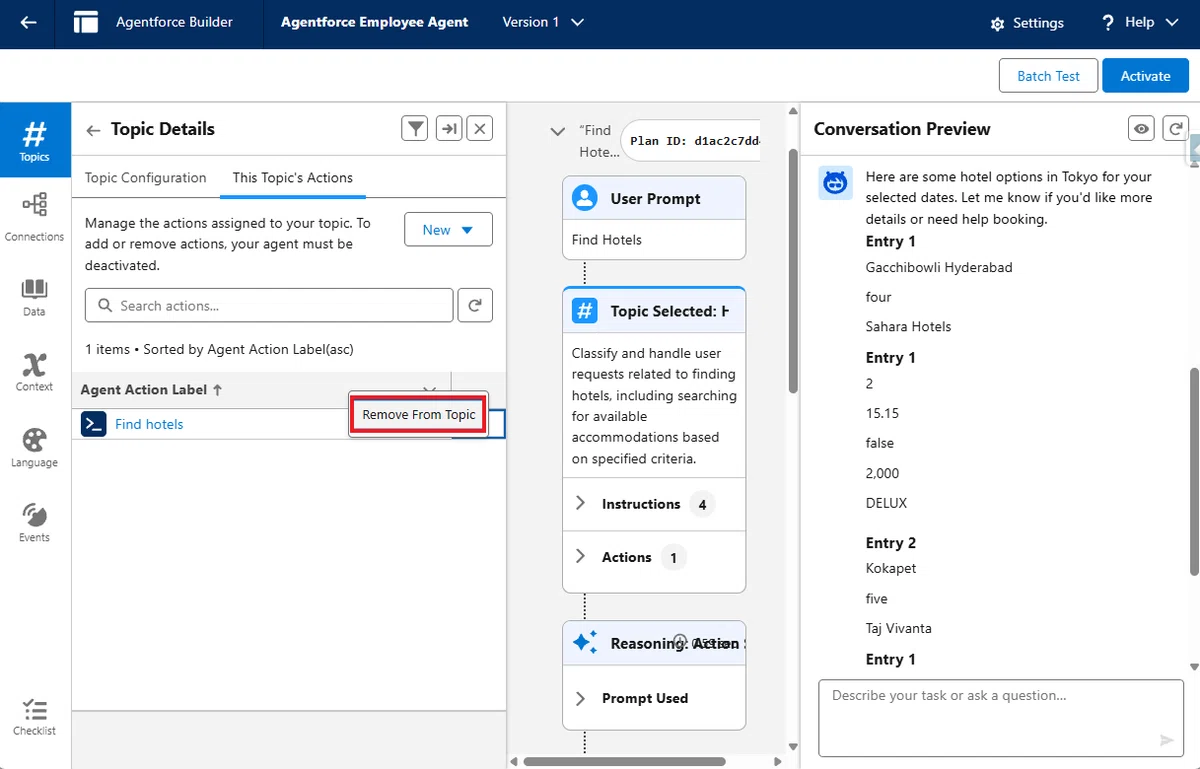Click the conversation preview scrollbar

coord(1194,470)
